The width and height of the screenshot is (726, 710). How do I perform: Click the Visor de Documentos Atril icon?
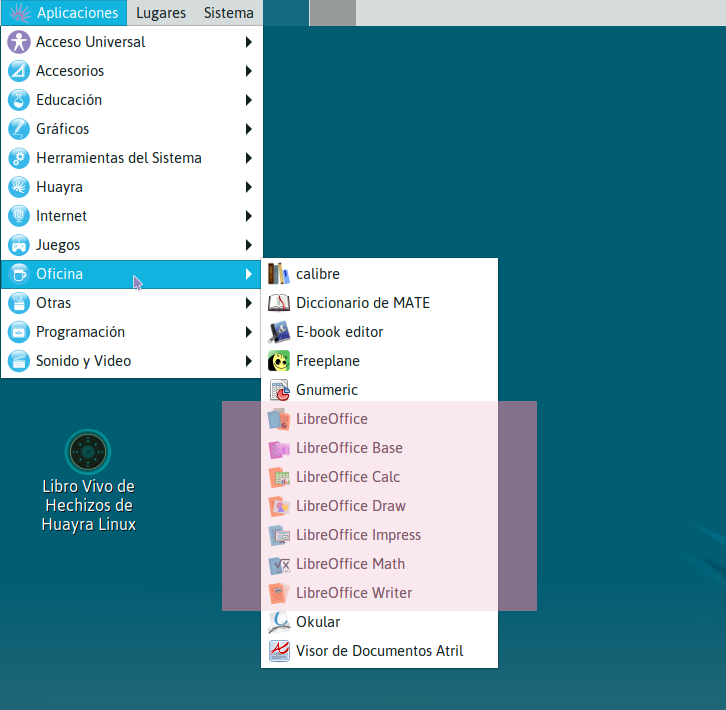coord(279,651)
